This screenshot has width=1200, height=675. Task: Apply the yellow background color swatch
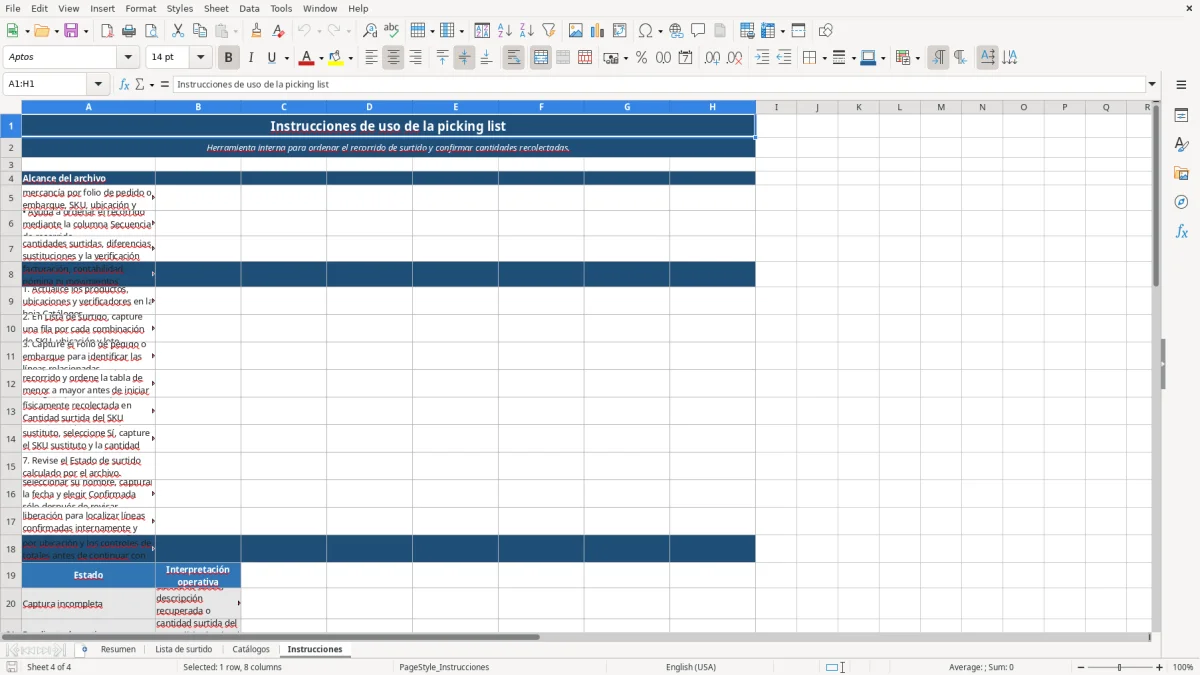point(336,58)
